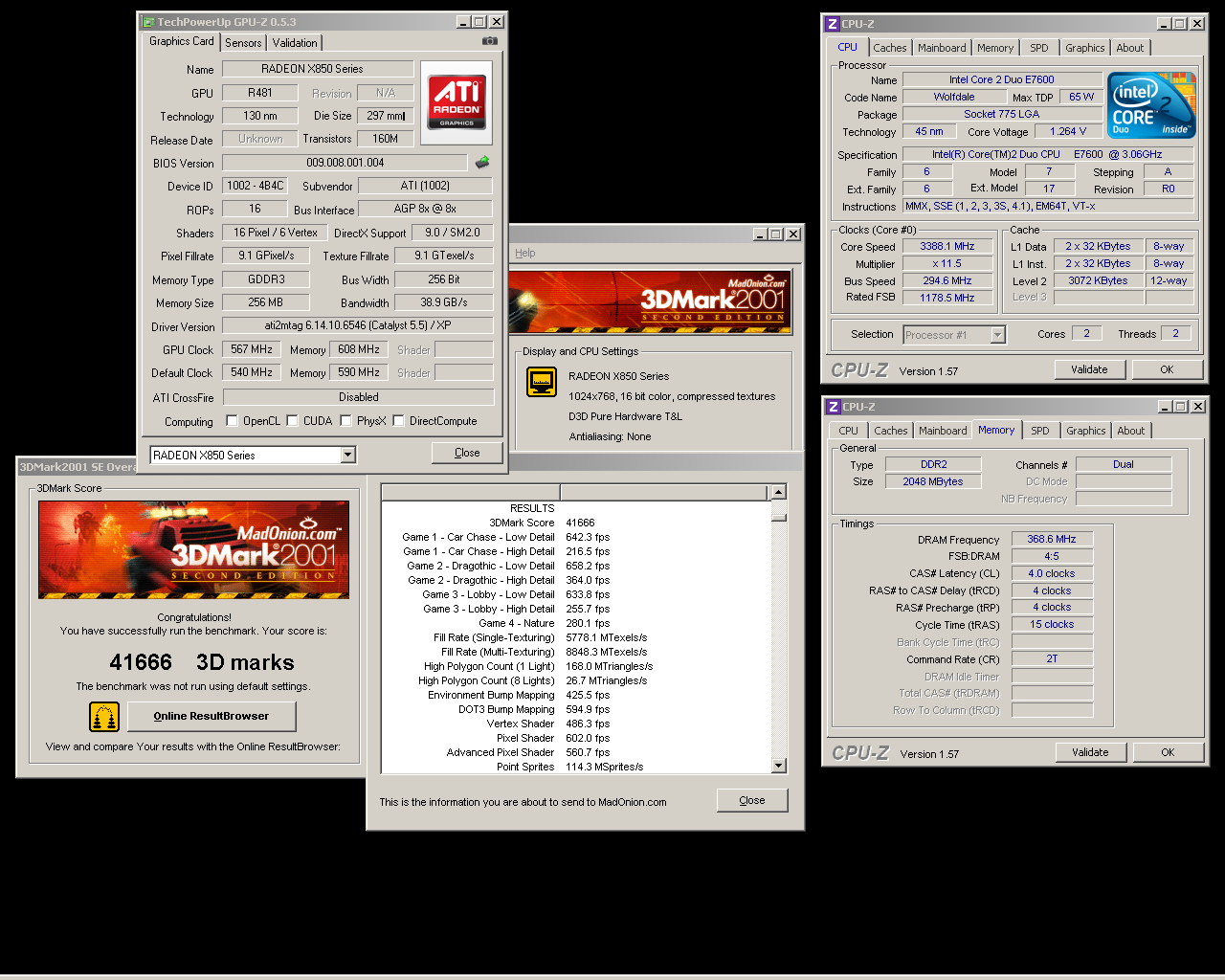The width and height of the screenshot is (1225, 980).
Task: Click the 3DMark Online ResultBrowser icon
Action: tap(103, 716)
